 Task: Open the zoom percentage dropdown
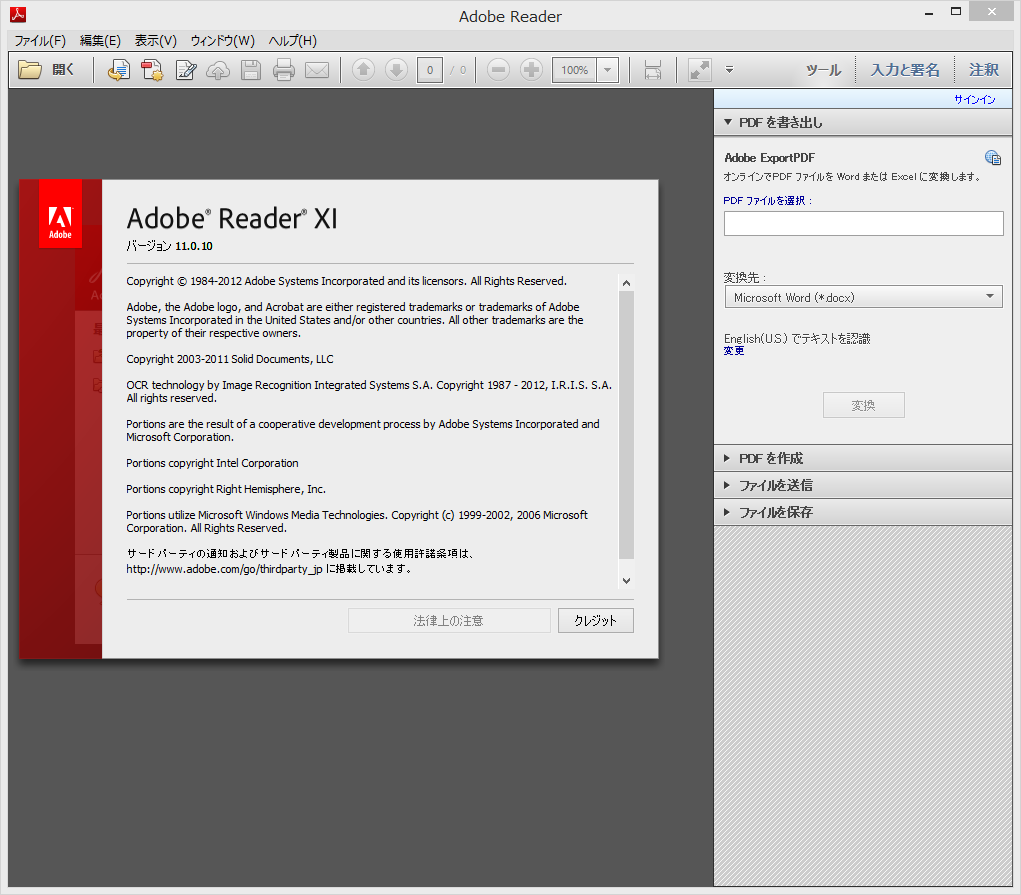tap(606, 69)
